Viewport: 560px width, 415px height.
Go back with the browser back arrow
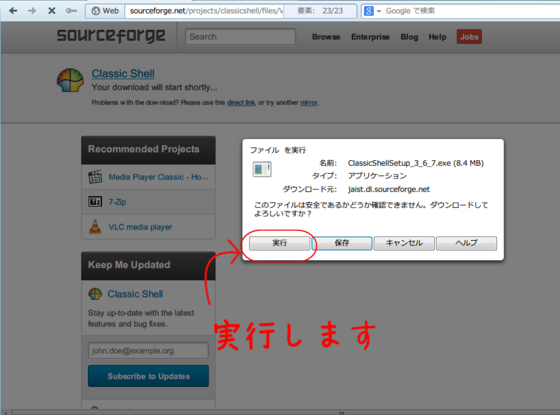[13, 11]
